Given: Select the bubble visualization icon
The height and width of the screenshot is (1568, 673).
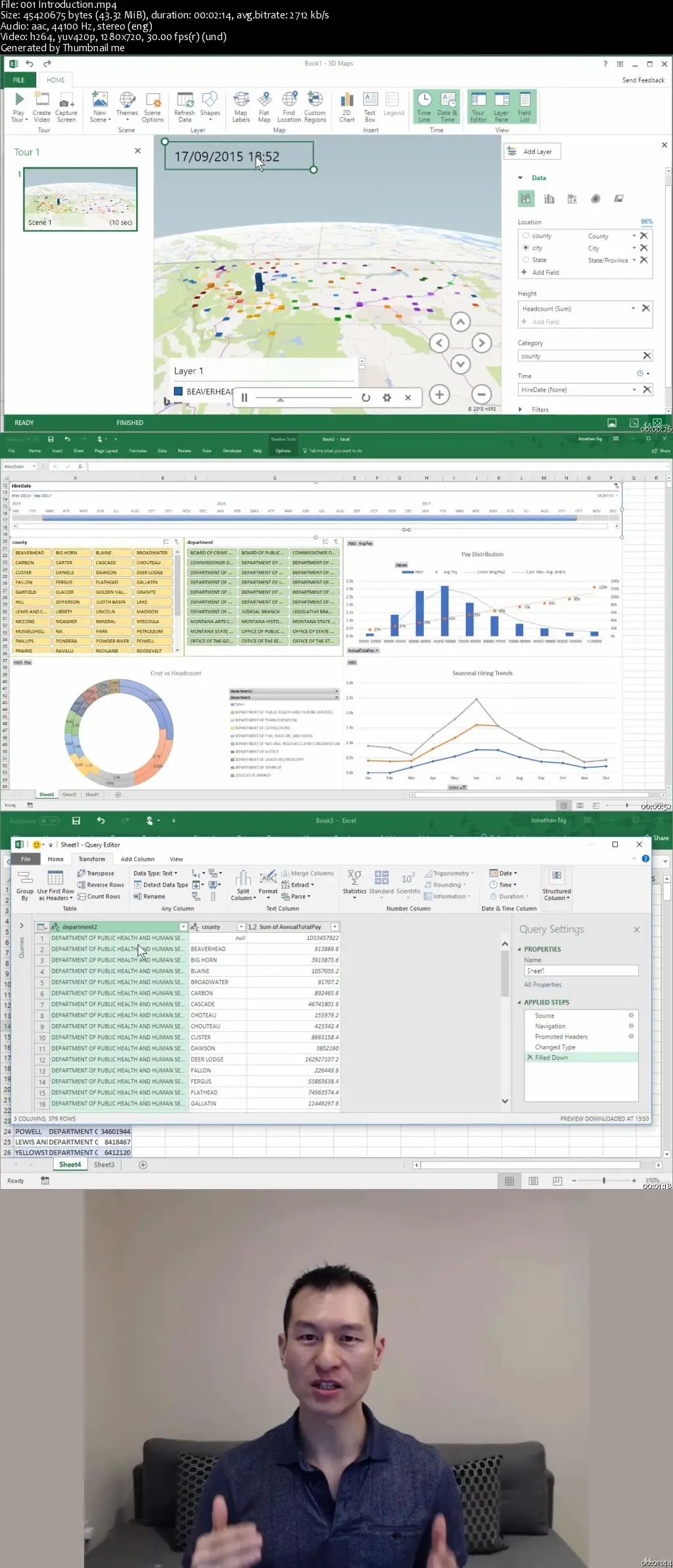Looking at the screenshot, I should click(x=572, y=198).
